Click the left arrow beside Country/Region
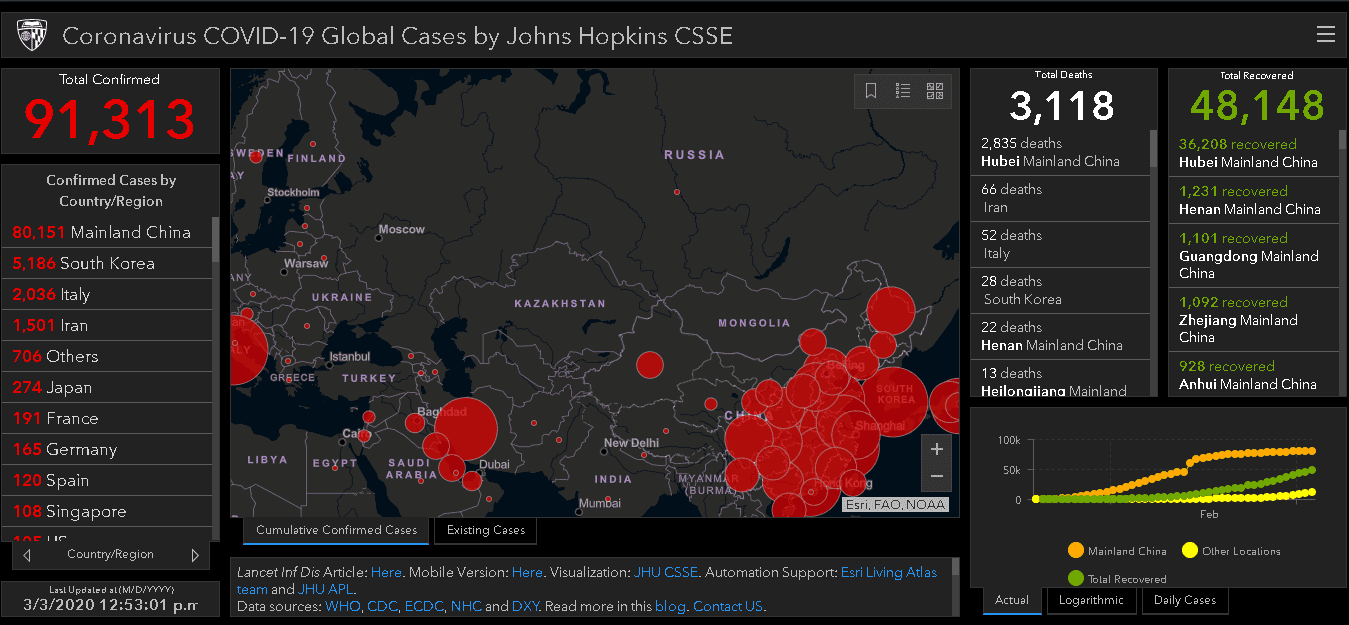The height and width of the screenshot is (625, 1349). pyautogui.click(x=27, y=555)
